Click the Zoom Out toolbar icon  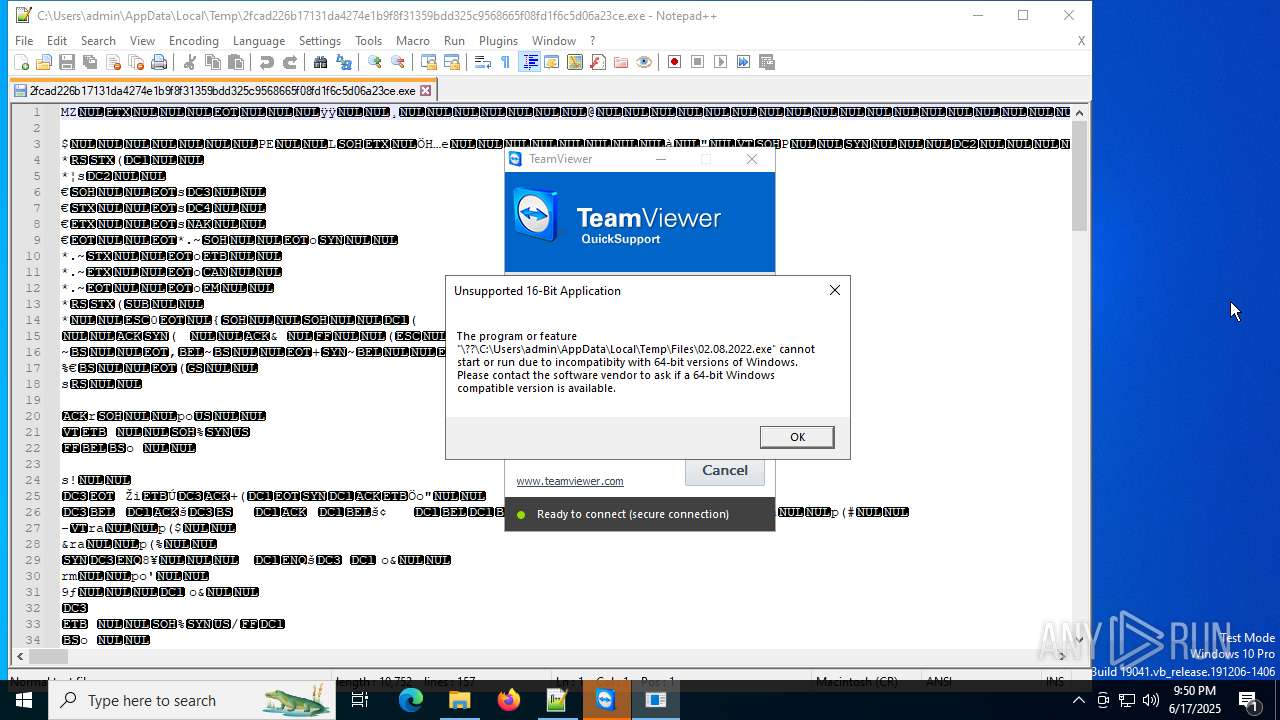point(398,62)
